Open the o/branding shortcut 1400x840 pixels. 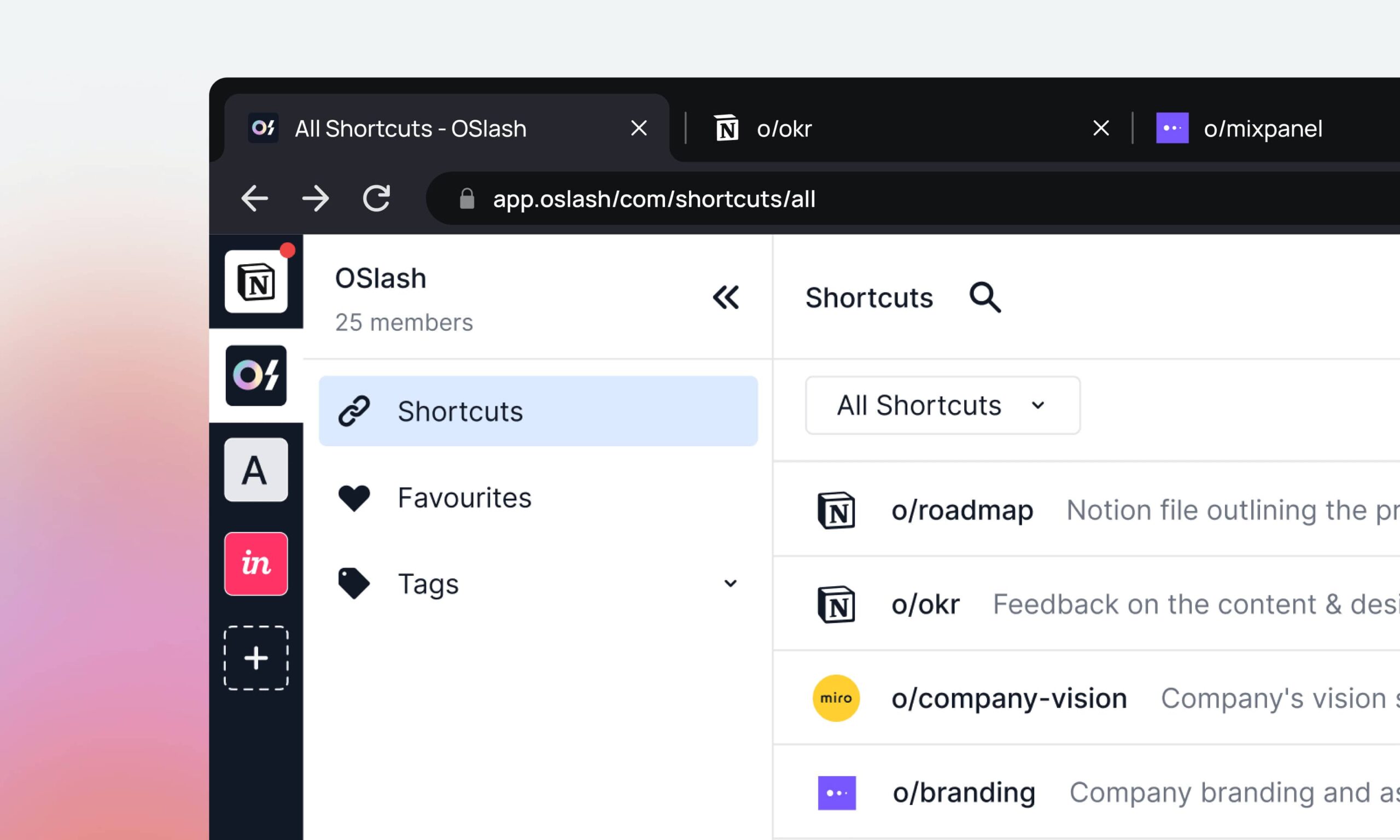[x=964, y=792]
